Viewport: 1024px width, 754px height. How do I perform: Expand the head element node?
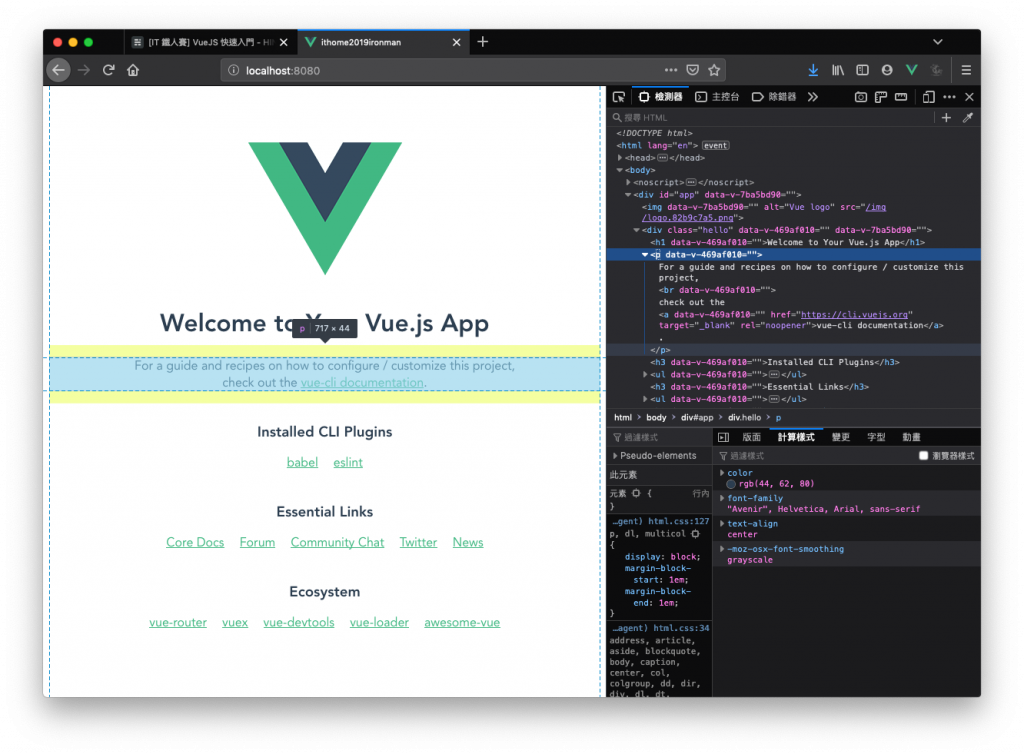(620, 158)
